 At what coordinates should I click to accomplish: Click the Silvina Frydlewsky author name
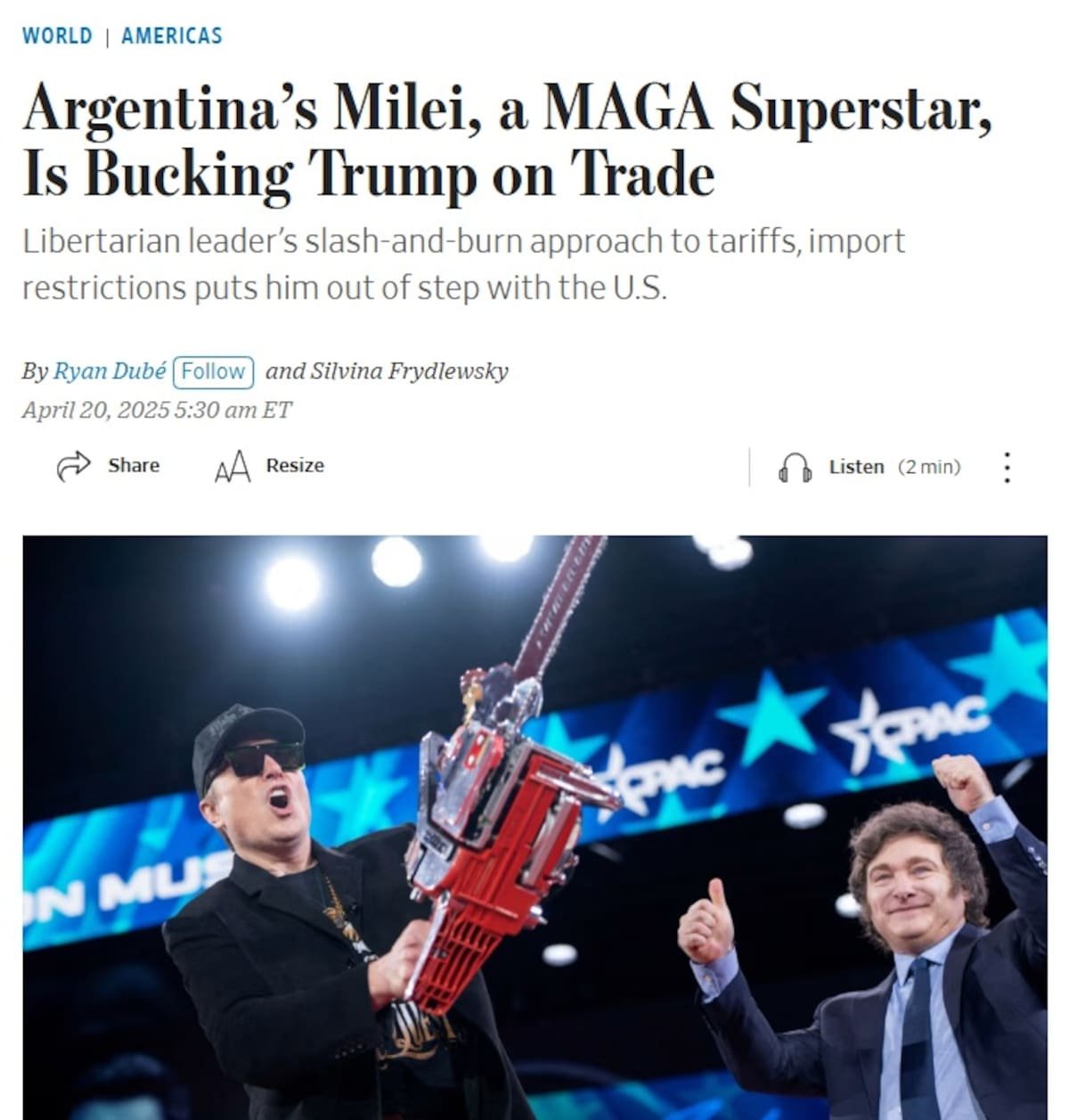tap(409, 371)
